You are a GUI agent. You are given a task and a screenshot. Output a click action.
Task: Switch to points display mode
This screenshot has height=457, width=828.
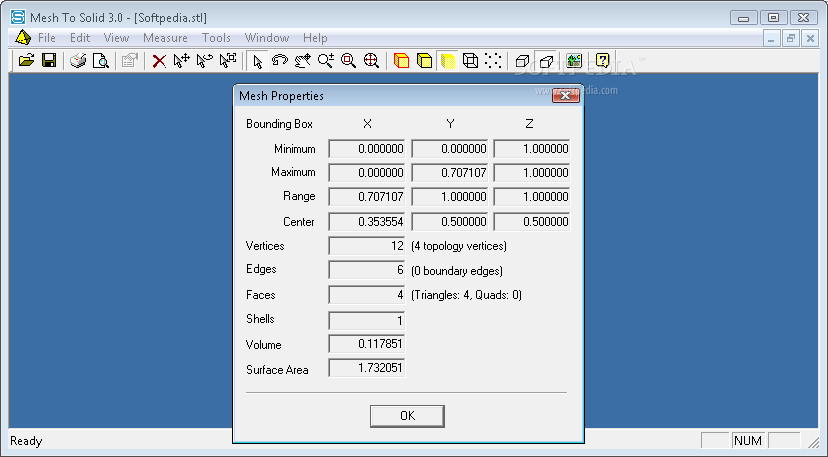[493, 61]
